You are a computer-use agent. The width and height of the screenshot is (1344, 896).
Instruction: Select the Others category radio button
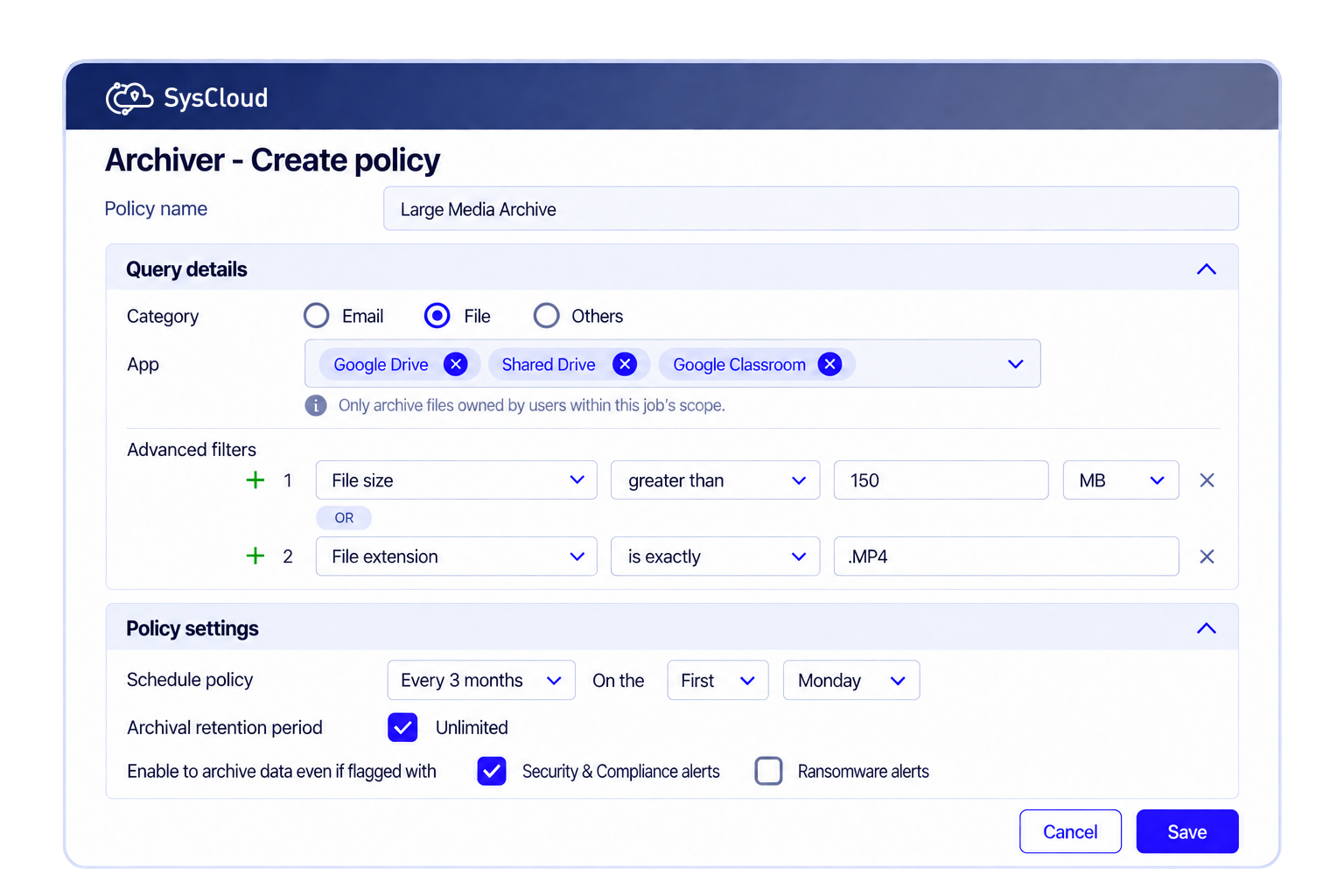tap(546, 315)
